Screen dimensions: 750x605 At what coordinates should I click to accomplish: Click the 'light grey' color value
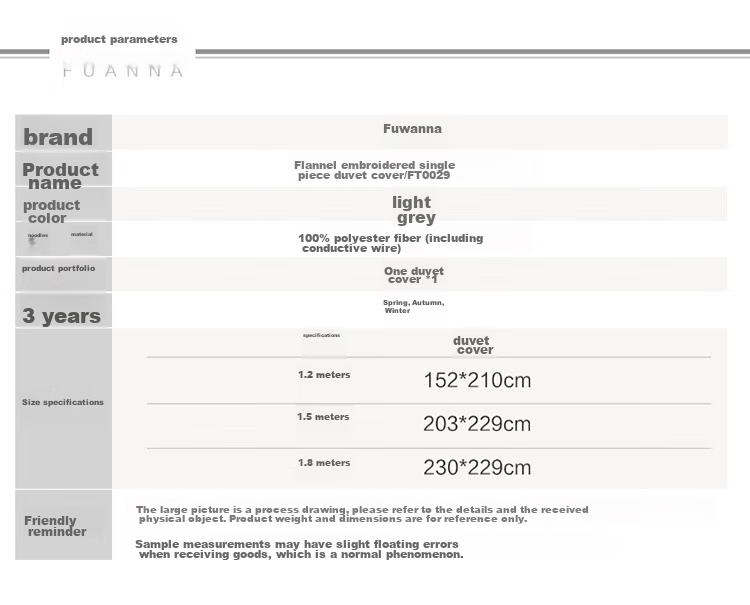414,209
